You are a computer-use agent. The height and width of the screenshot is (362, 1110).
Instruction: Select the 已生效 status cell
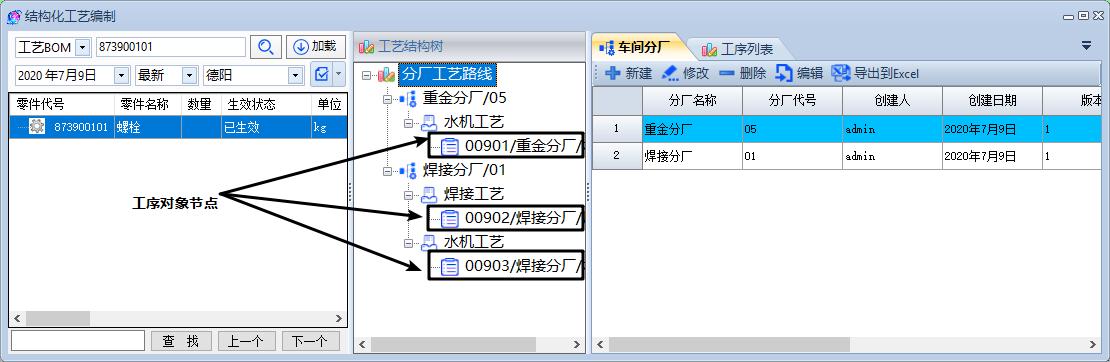click(266, 127)
